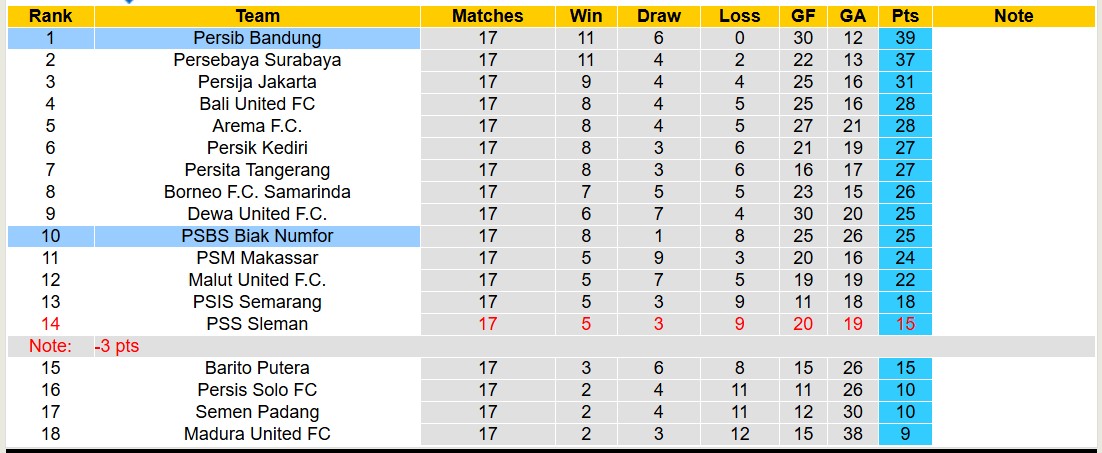Viewport: 1102px width, 453px height.
Task: Open the PSS Sleman team entry
Action: (x=257, y=324)
